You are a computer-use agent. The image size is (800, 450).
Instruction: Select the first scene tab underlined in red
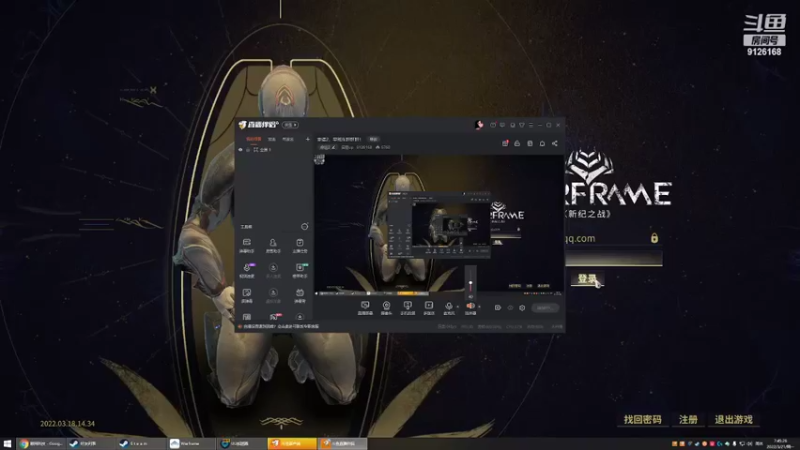[x=254, y=139]
